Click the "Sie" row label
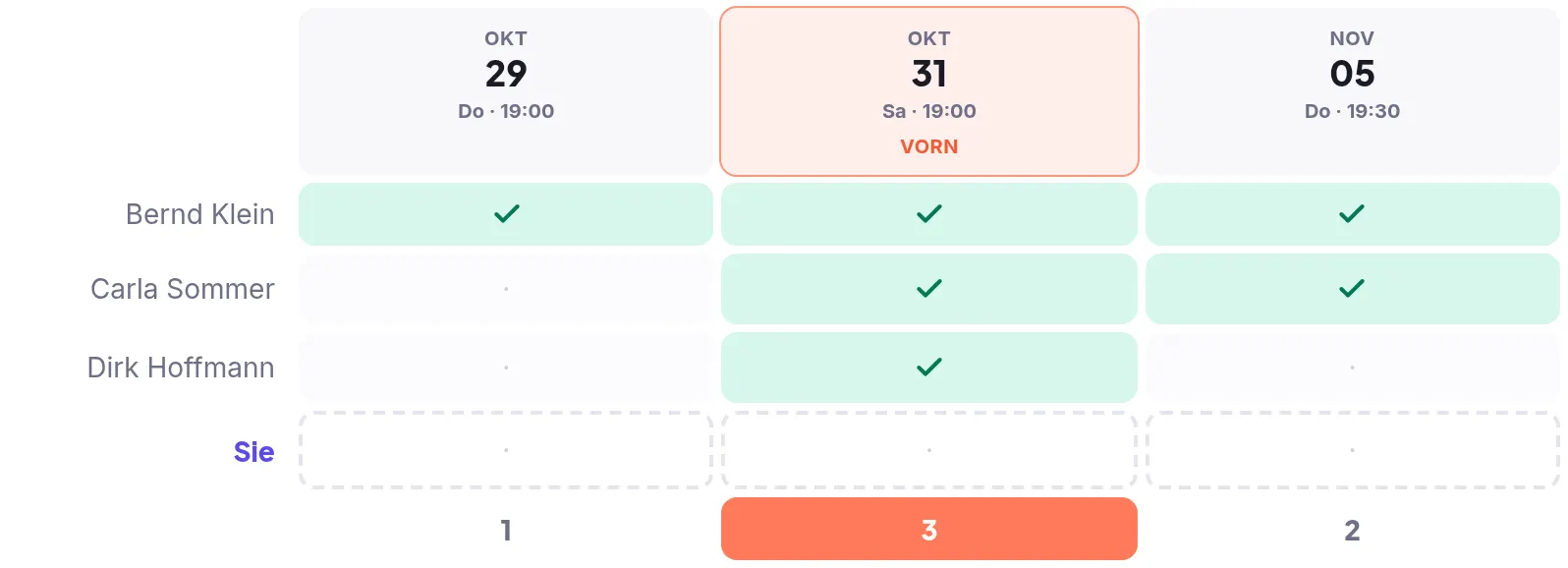The height and width of the screenshot is (568, 1568). coord(253,451)
